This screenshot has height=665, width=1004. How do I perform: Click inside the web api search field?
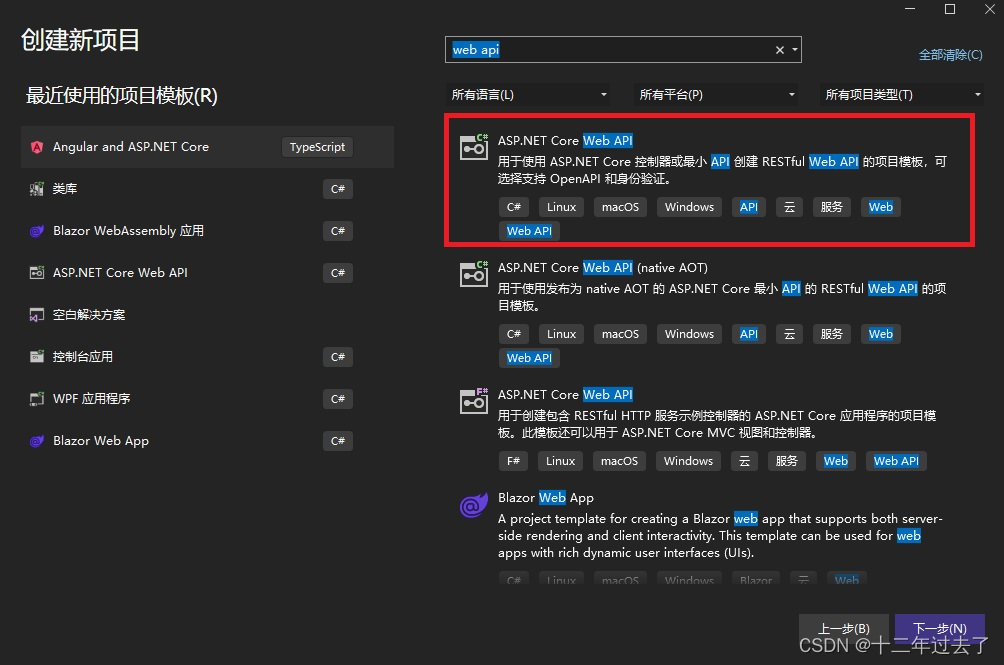tap(600, 49)
